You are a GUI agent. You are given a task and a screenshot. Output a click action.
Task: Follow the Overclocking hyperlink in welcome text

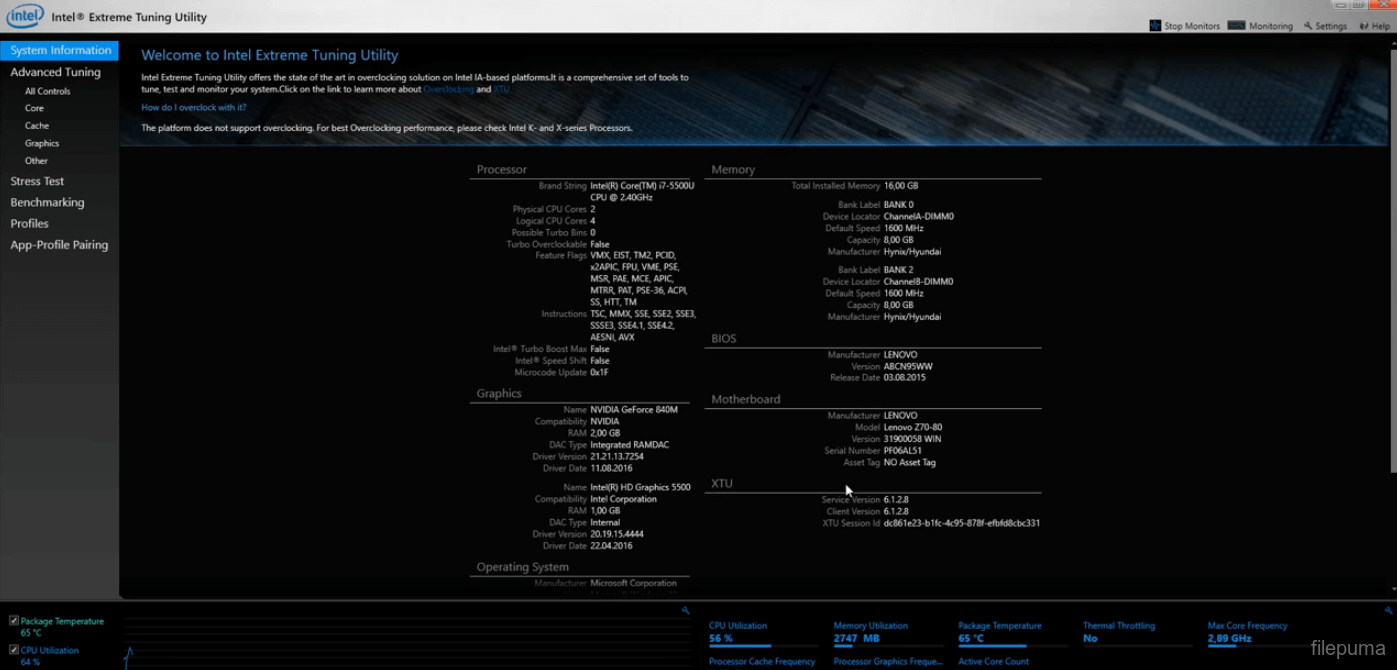pyautogui.click(x=448, y=89)
